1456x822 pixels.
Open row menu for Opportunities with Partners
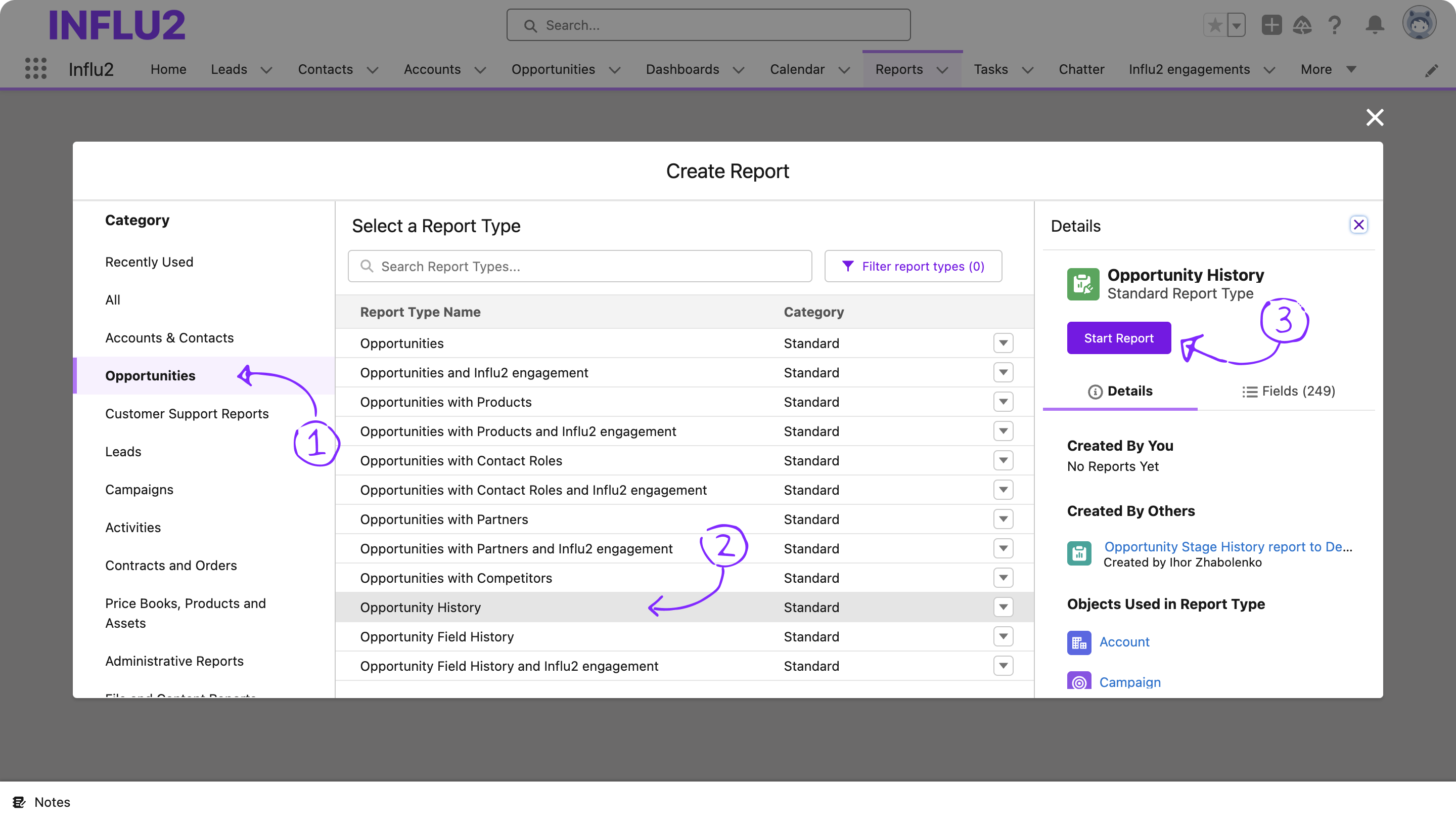[x=1003, y=519]
